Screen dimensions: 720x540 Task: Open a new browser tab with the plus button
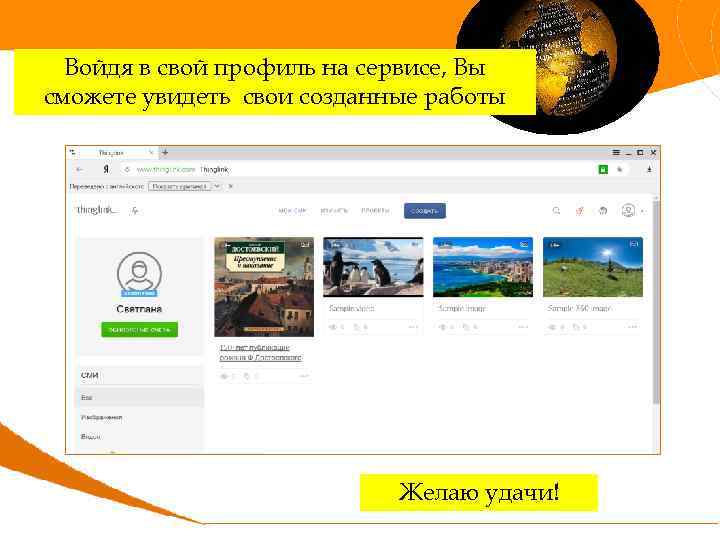click(165, 152)
